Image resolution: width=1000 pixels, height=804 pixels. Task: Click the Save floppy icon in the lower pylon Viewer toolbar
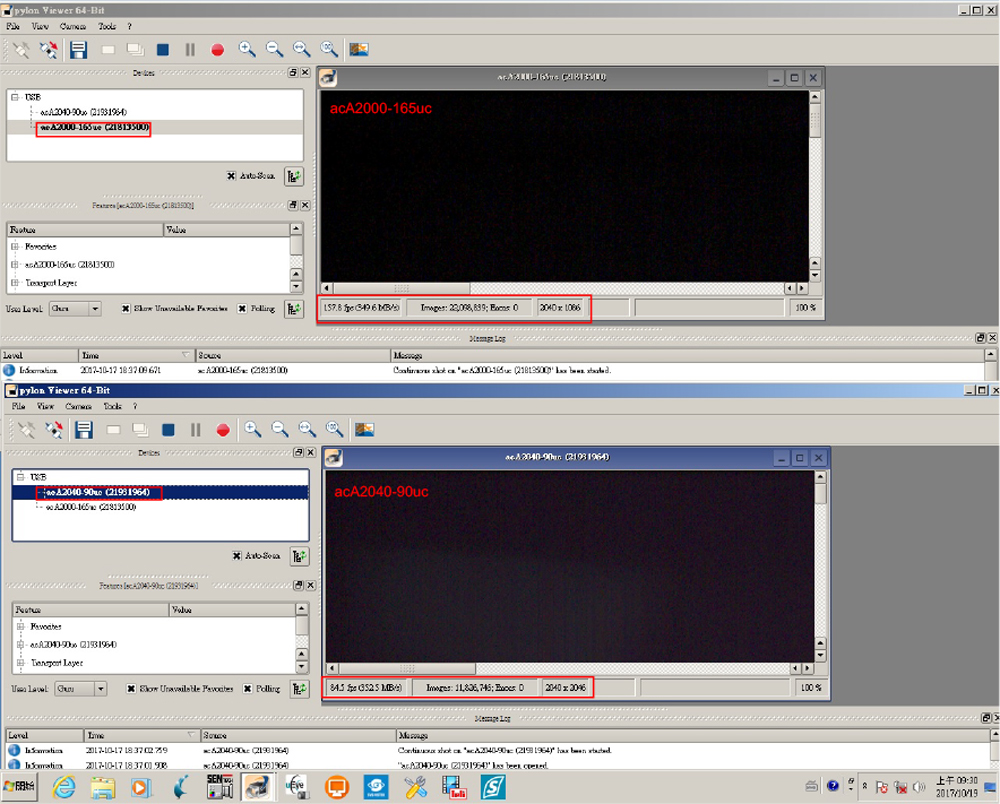tap(84, 430)
